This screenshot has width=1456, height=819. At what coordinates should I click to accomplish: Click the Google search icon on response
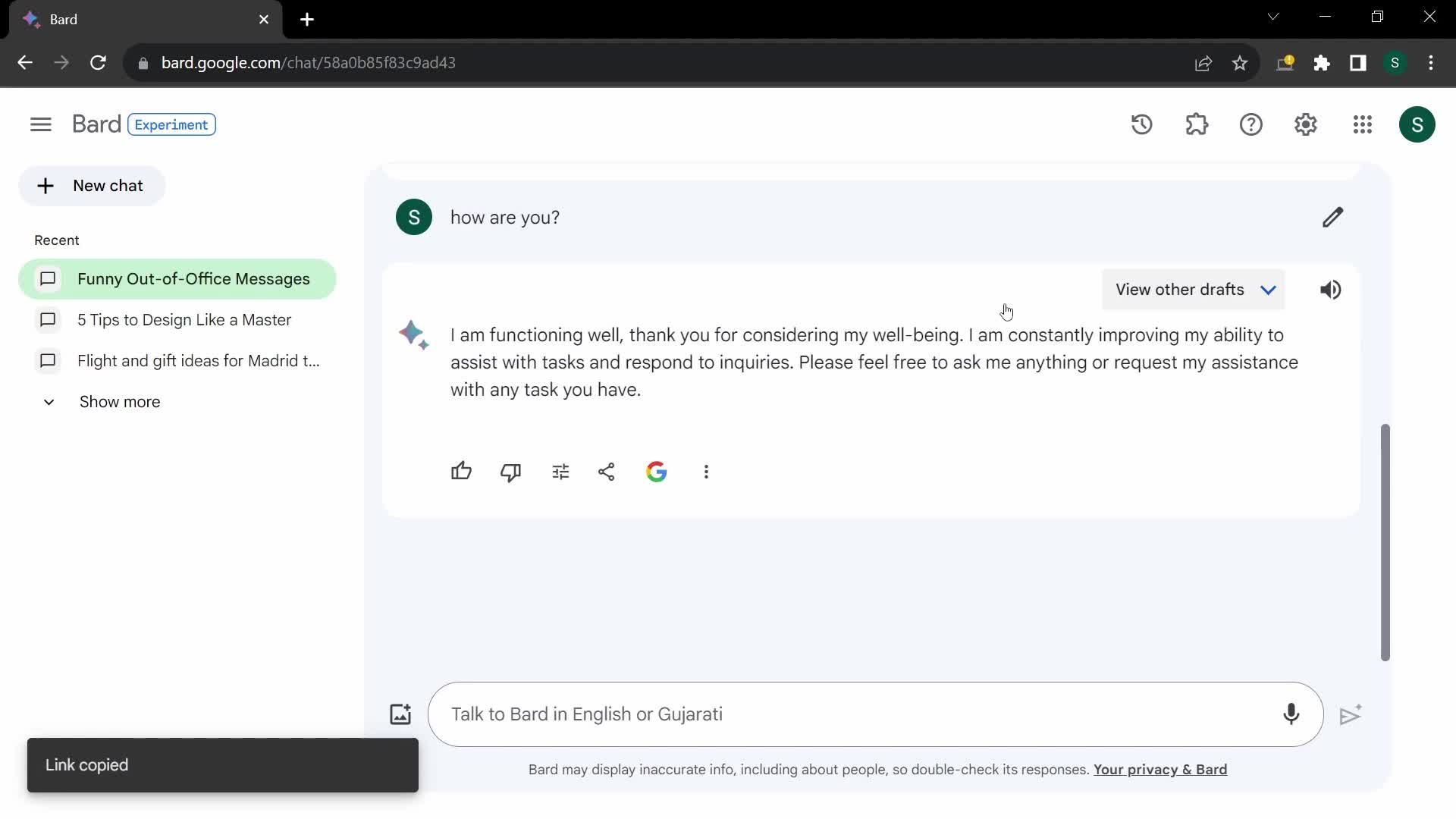coord(657,471)
